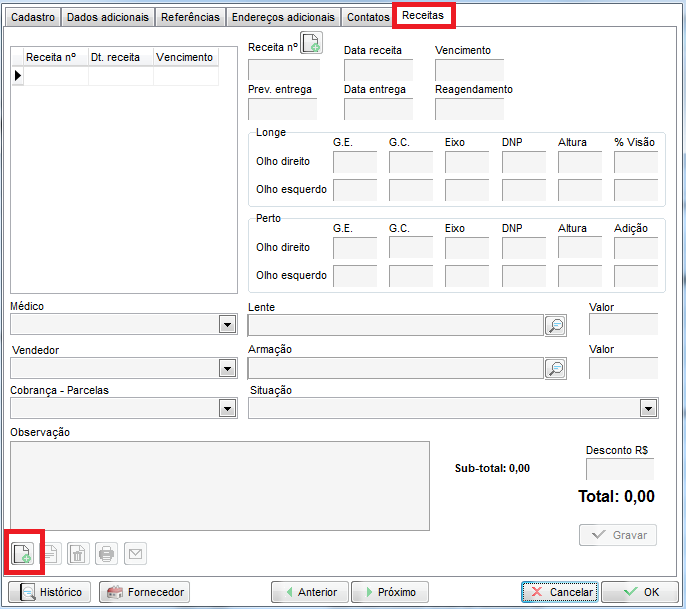Click the trash delete icon
The image size is (686, 609).
click(x=78, y=553)
